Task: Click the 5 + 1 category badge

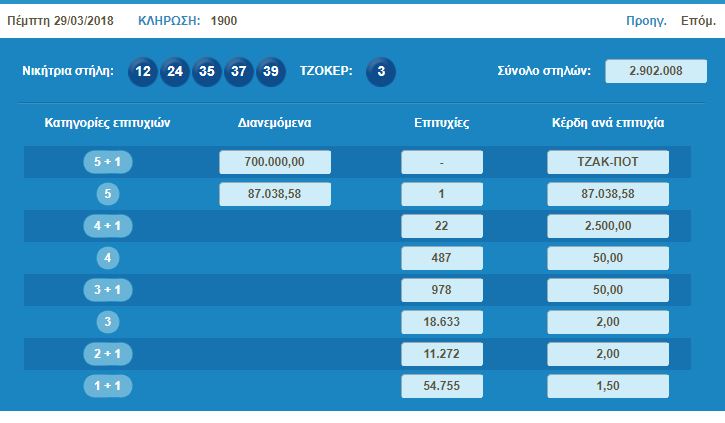Action: coord(108,162)
